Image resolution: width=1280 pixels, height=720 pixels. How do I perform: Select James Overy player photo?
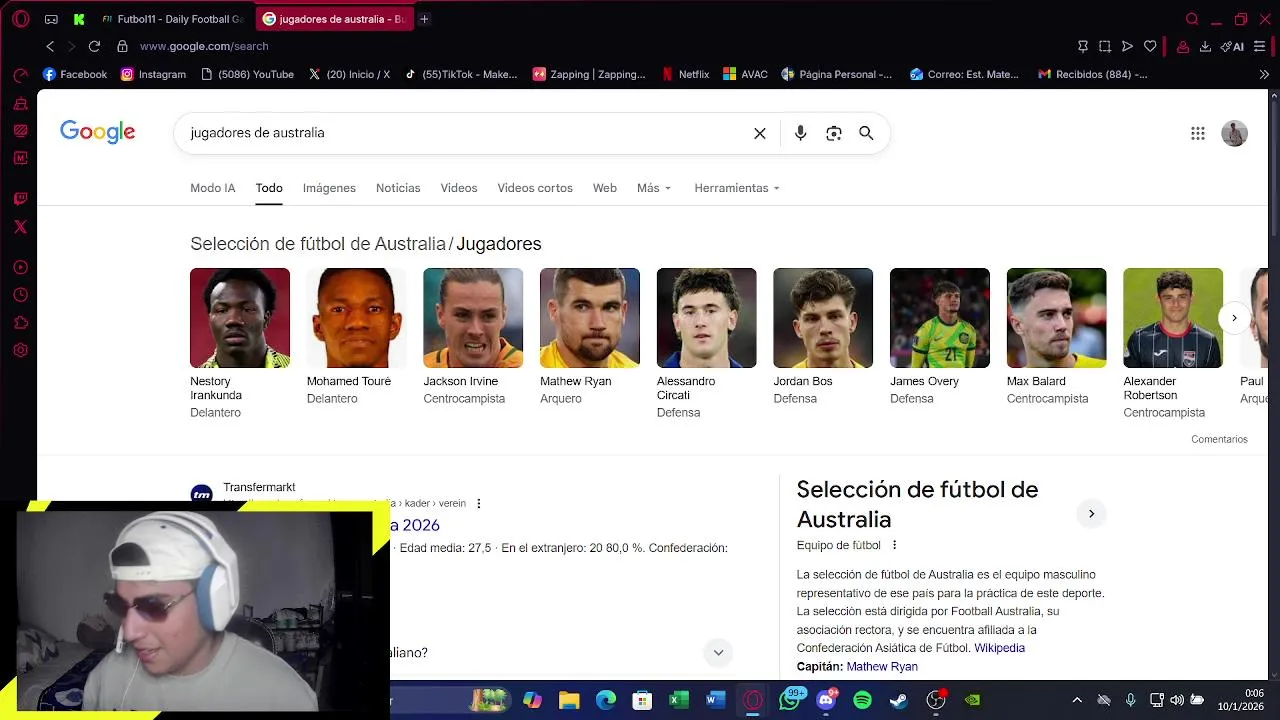tap(940, 318)
